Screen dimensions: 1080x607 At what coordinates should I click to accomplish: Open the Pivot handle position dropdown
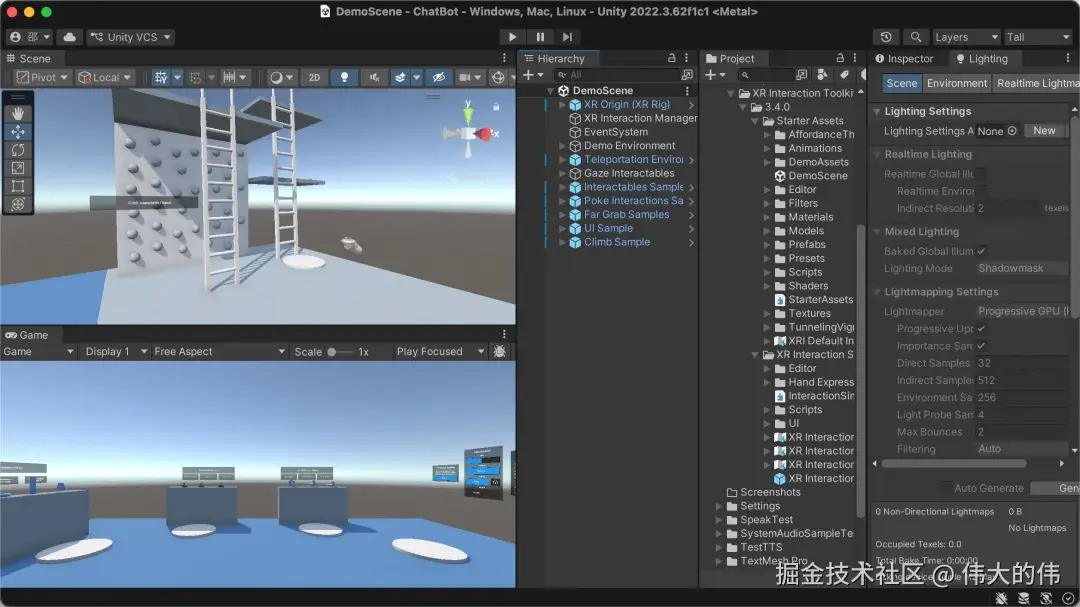[x=42, y=77]
